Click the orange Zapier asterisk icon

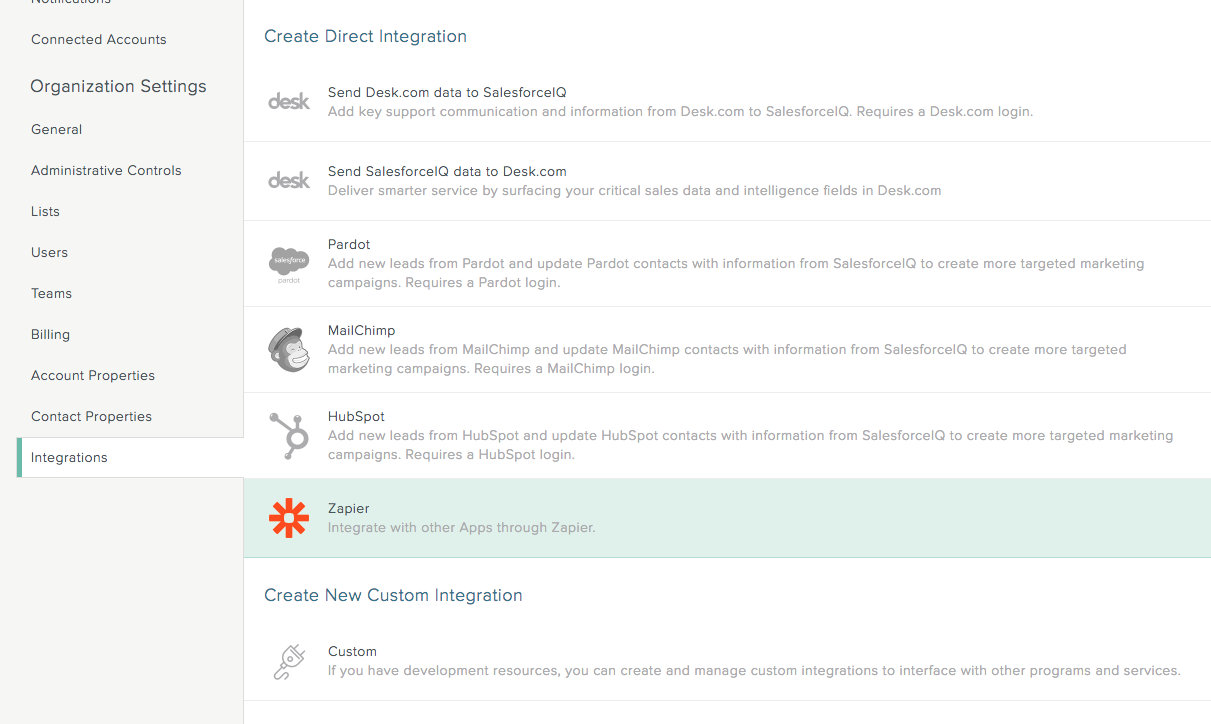point(289,518)
